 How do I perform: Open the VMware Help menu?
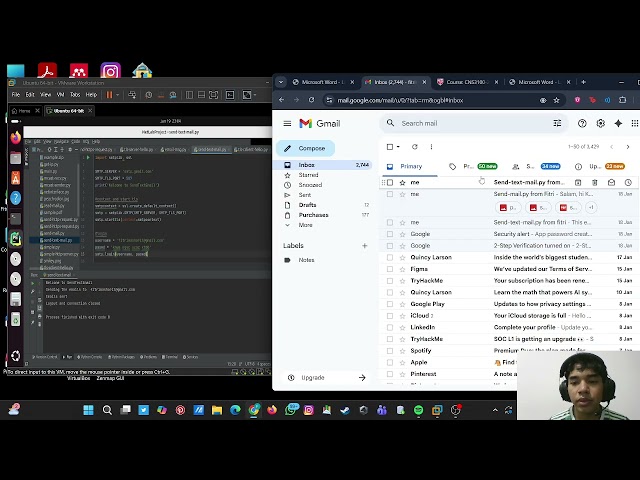click(91, 95)
